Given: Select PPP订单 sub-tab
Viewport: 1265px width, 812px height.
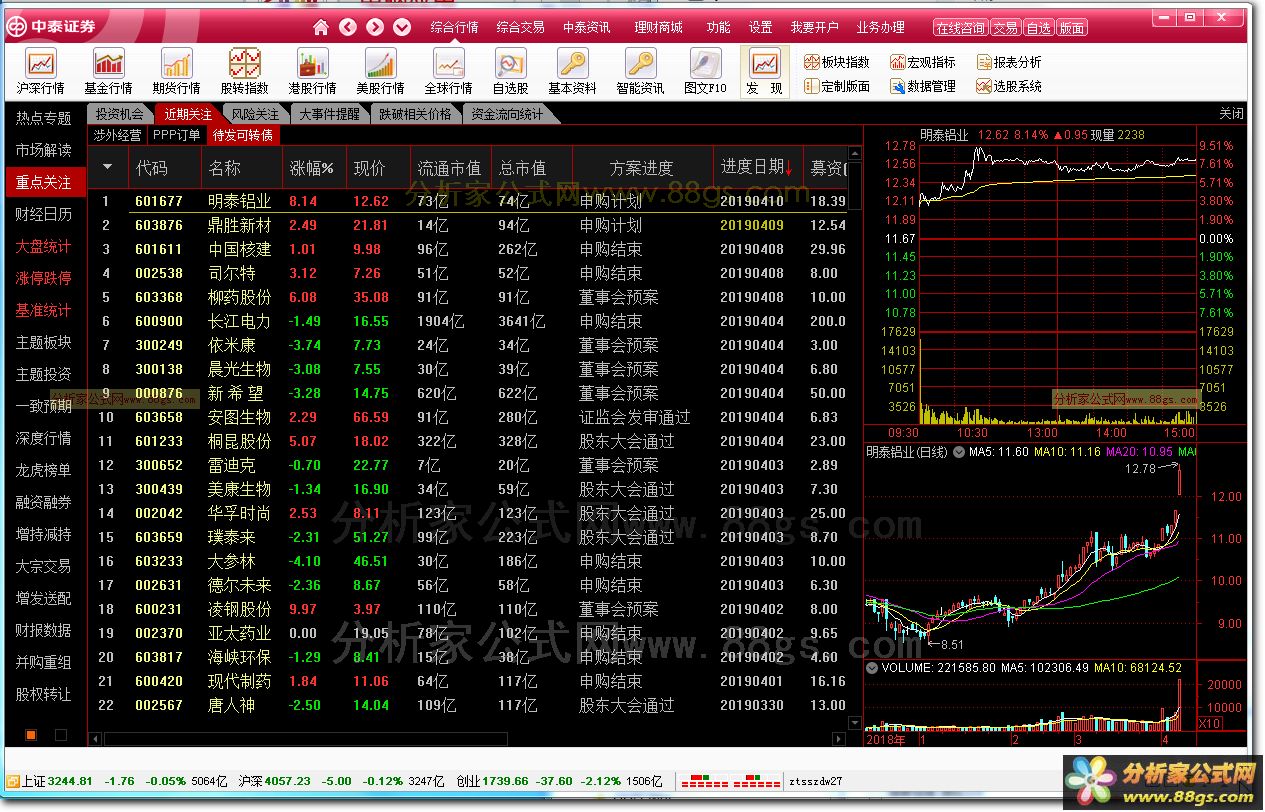Looking at the screenshot, I should pyautogui.click(x=176, y=135).
